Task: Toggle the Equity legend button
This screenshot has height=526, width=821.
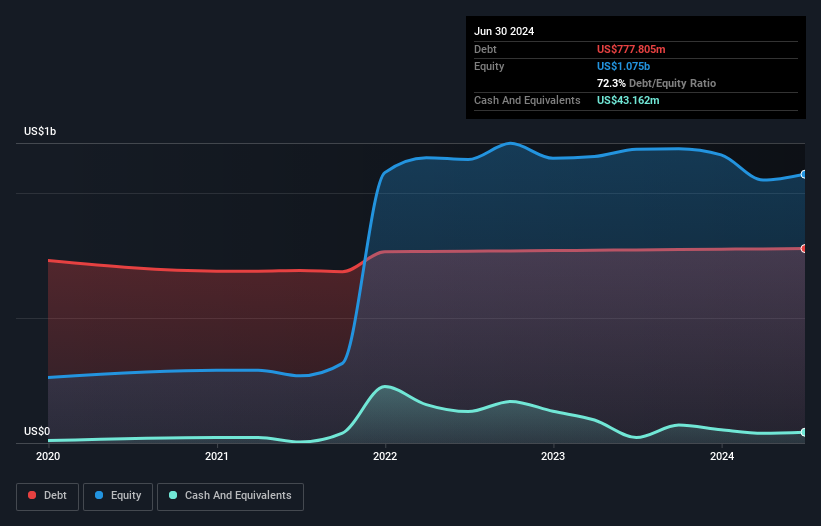Action: pyautogui.click(x=118, y=496)
